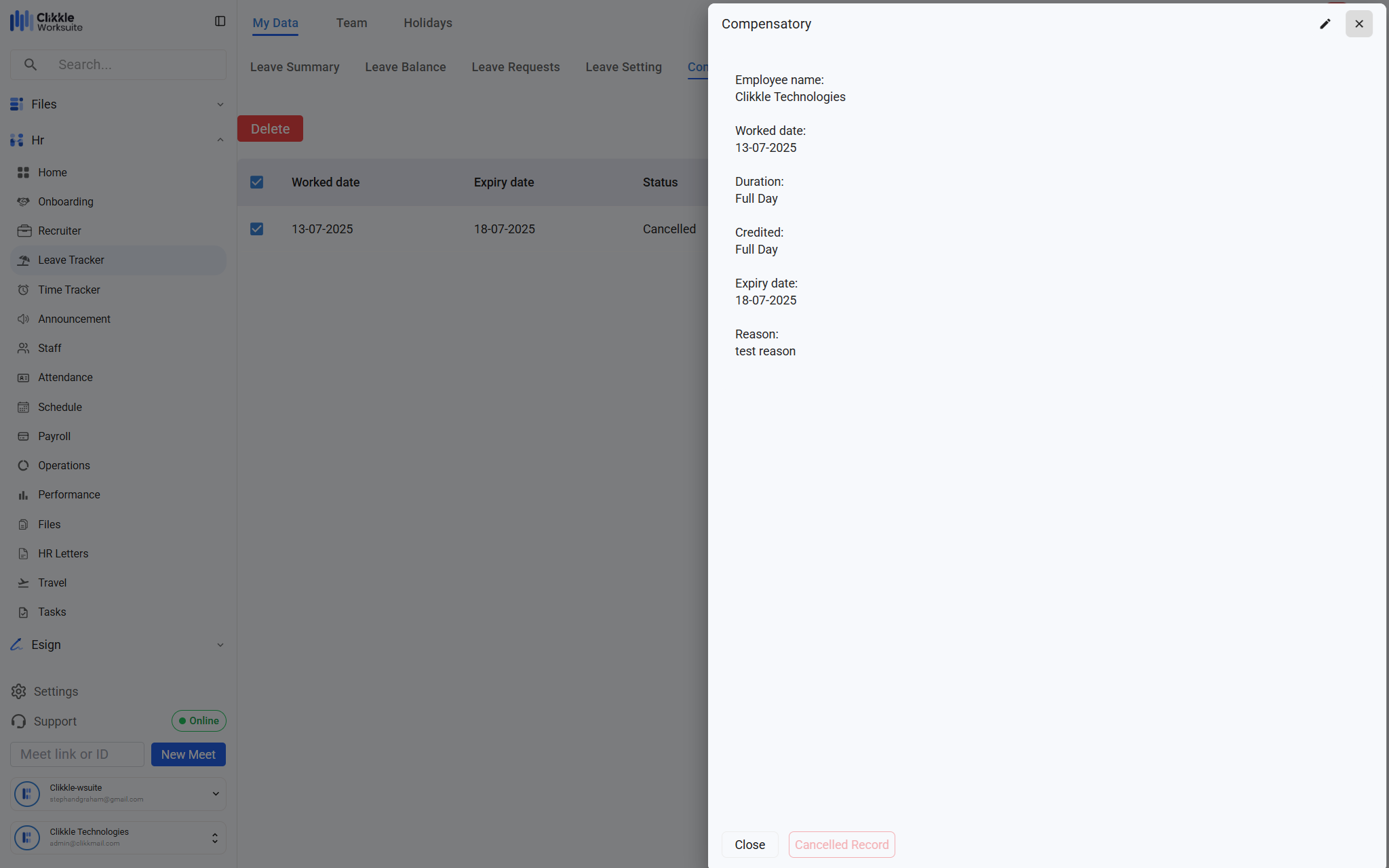Open the Payroll section in the sidebar
The width and height of the screenshot is (1389, 868).
point(54,436)
